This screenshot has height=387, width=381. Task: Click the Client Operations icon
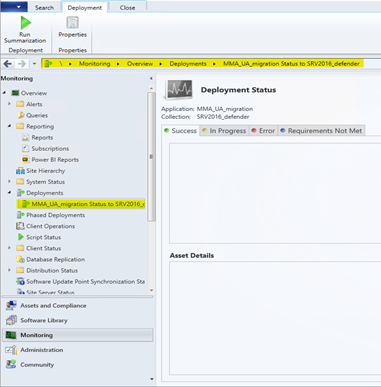[20, 226]
